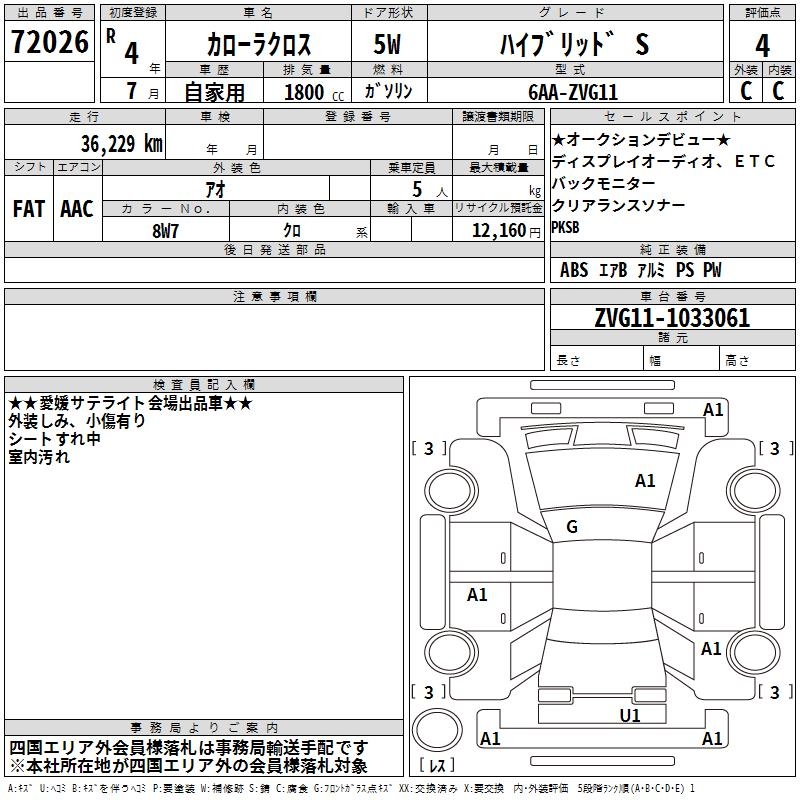Viewport: 800px width, 800px height.
Task: Select the クリアランスソナー sales point
Action: coord(618,205)
